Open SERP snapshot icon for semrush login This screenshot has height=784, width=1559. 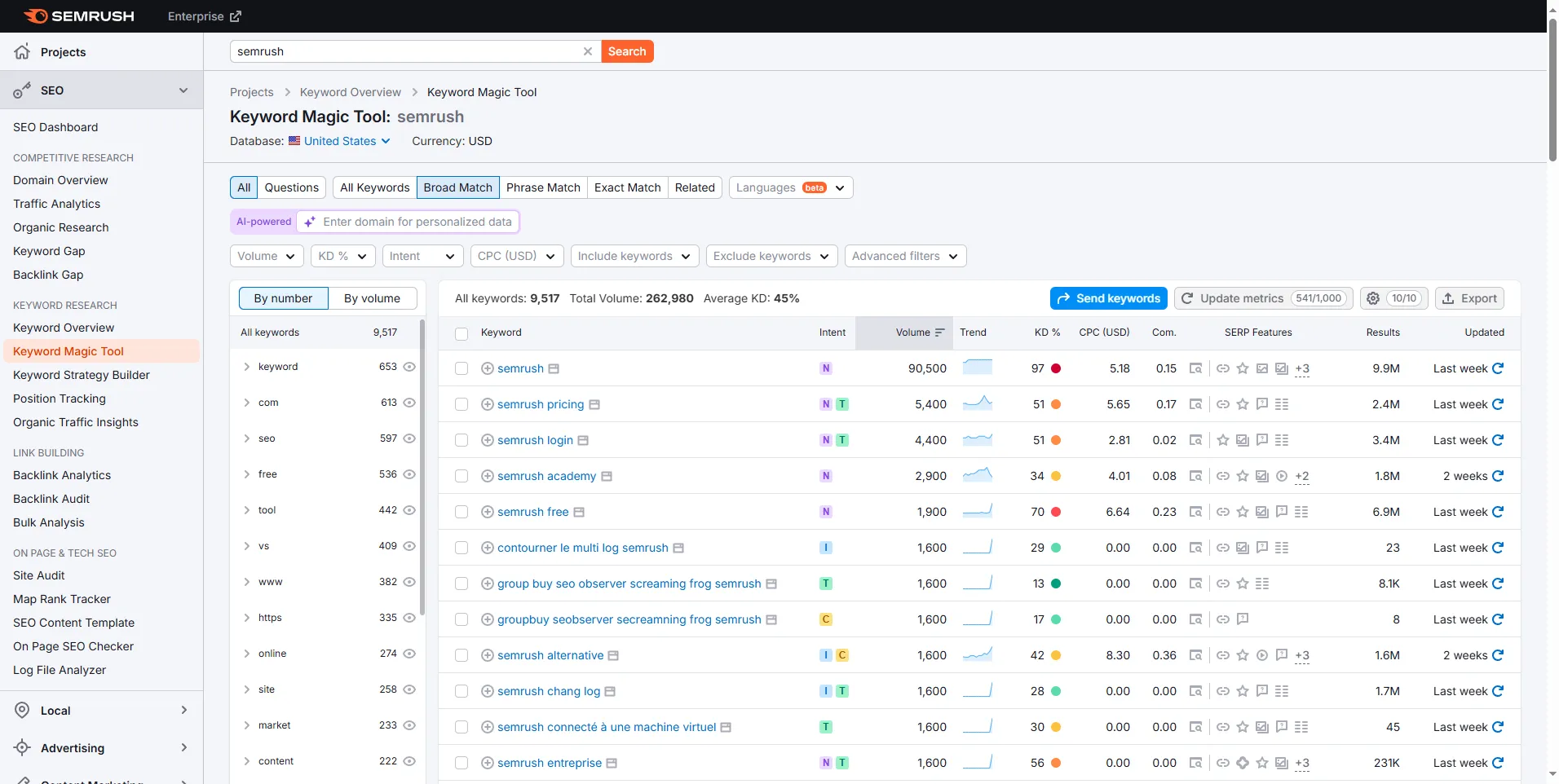(1195, 440)
